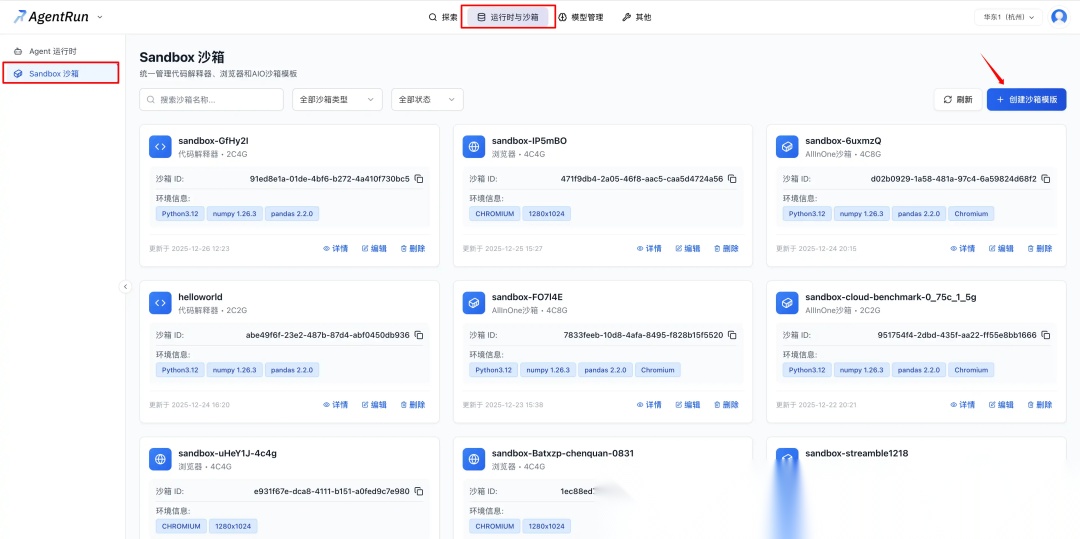View 详情 of sandbox-GfHy2I
This screenshot has height=539, width=1080.
335,249
